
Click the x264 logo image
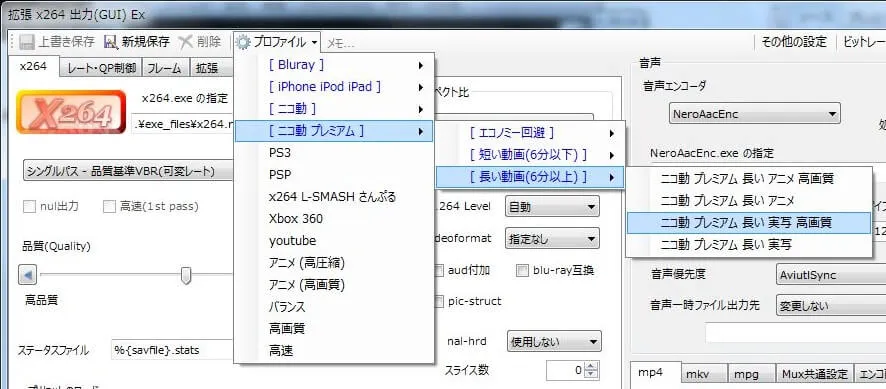(71, 112)
